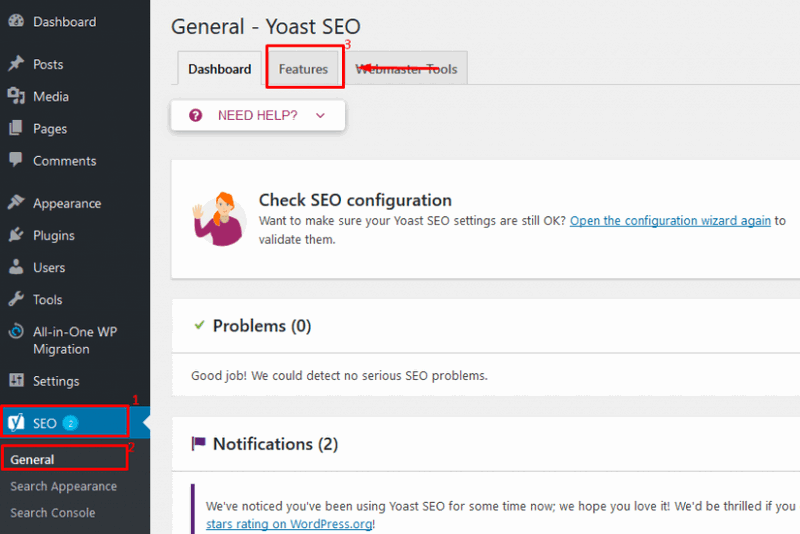Click the Notifications flag icon

[198, 443]
